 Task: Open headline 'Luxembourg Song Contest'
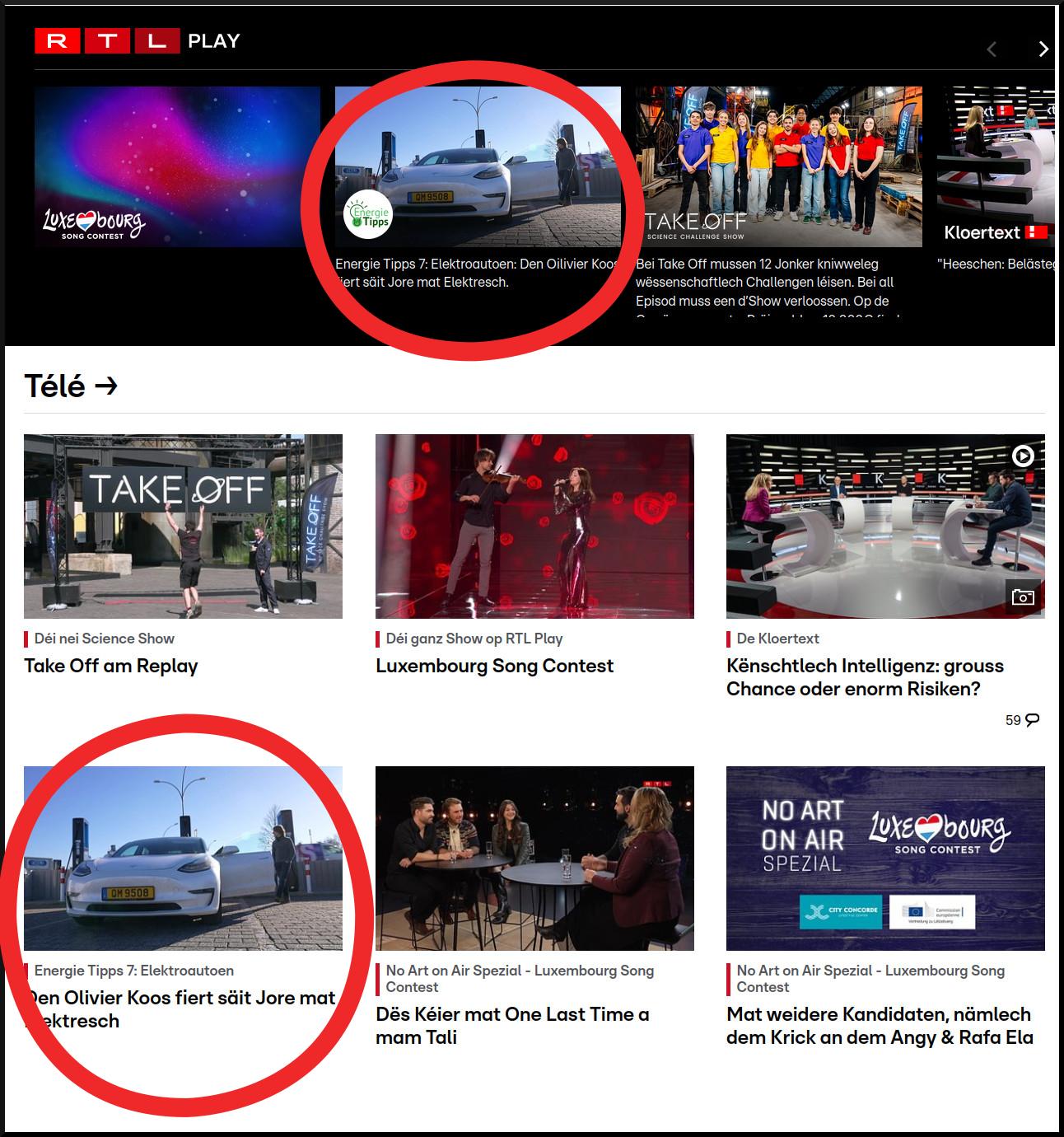pyautogui.click(x=495, y=666)
